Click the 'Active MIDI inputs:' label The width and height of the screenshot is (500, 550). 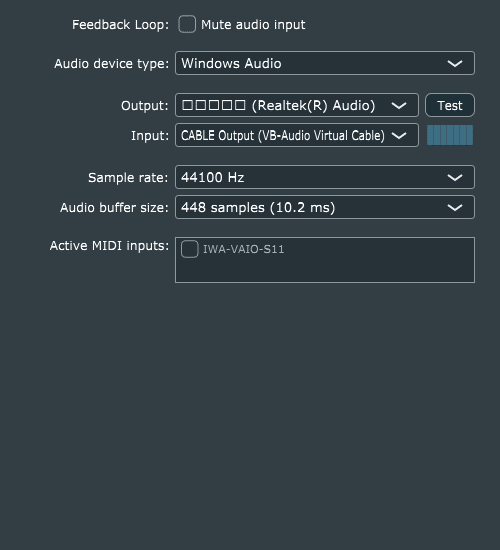(x=109, y=246)
